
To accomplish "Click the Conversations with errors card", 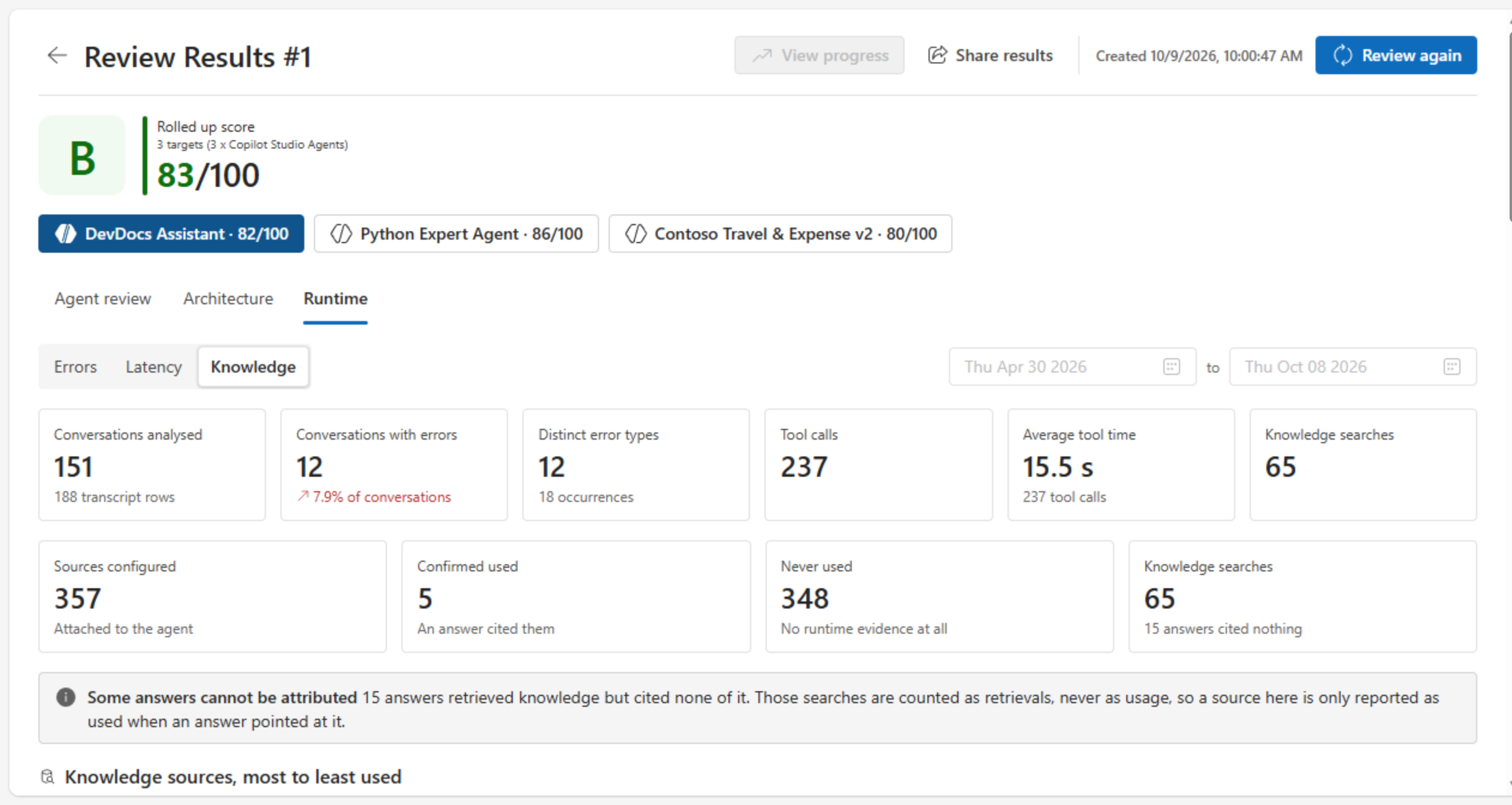I will coord(394,465).
